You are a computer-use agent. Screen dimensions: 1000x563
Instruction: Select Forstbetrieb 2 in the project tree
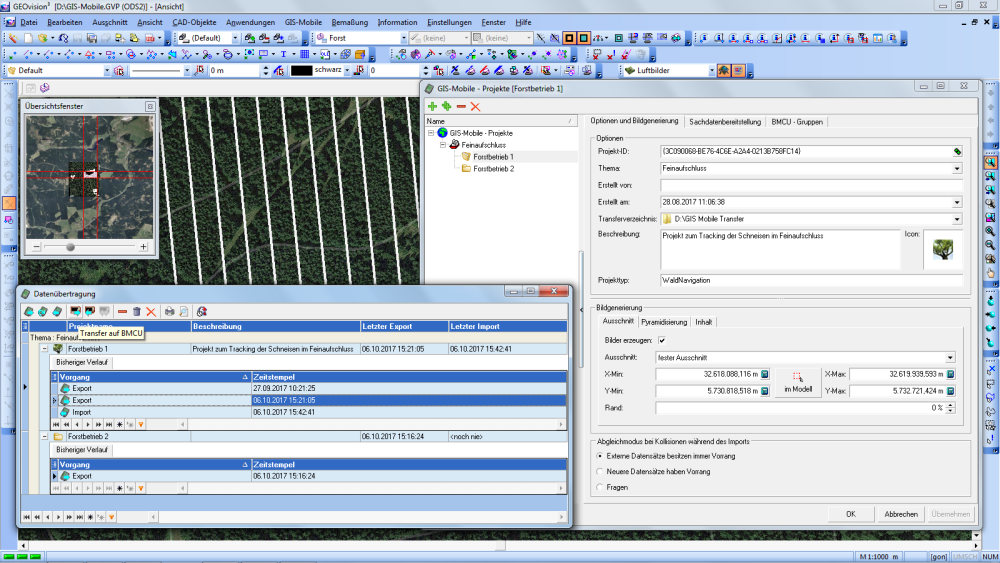coord(493,169)
